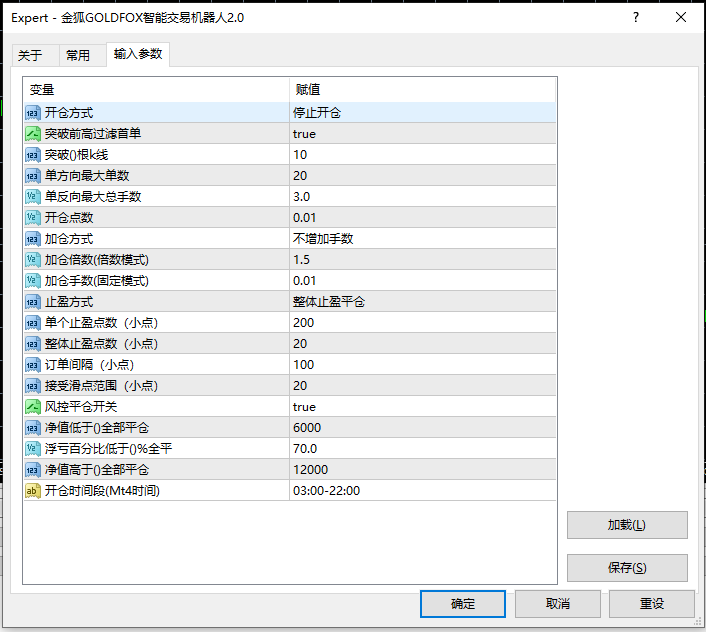Click the integer icon beside 加仓方式
This screenshot has width=706, height=632.
pos(33,239)
